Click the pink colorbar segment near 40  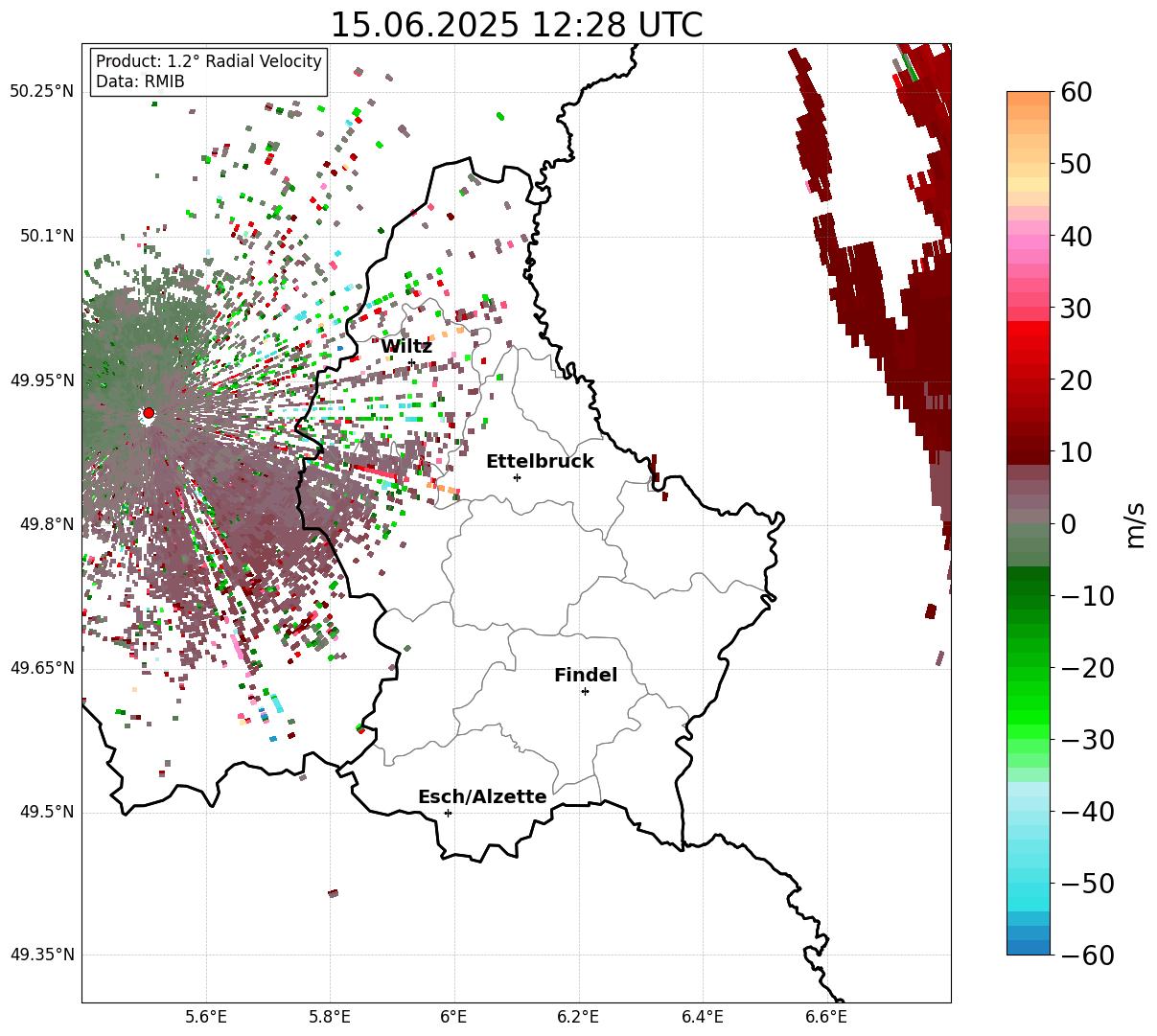(x=1029, y=236)
